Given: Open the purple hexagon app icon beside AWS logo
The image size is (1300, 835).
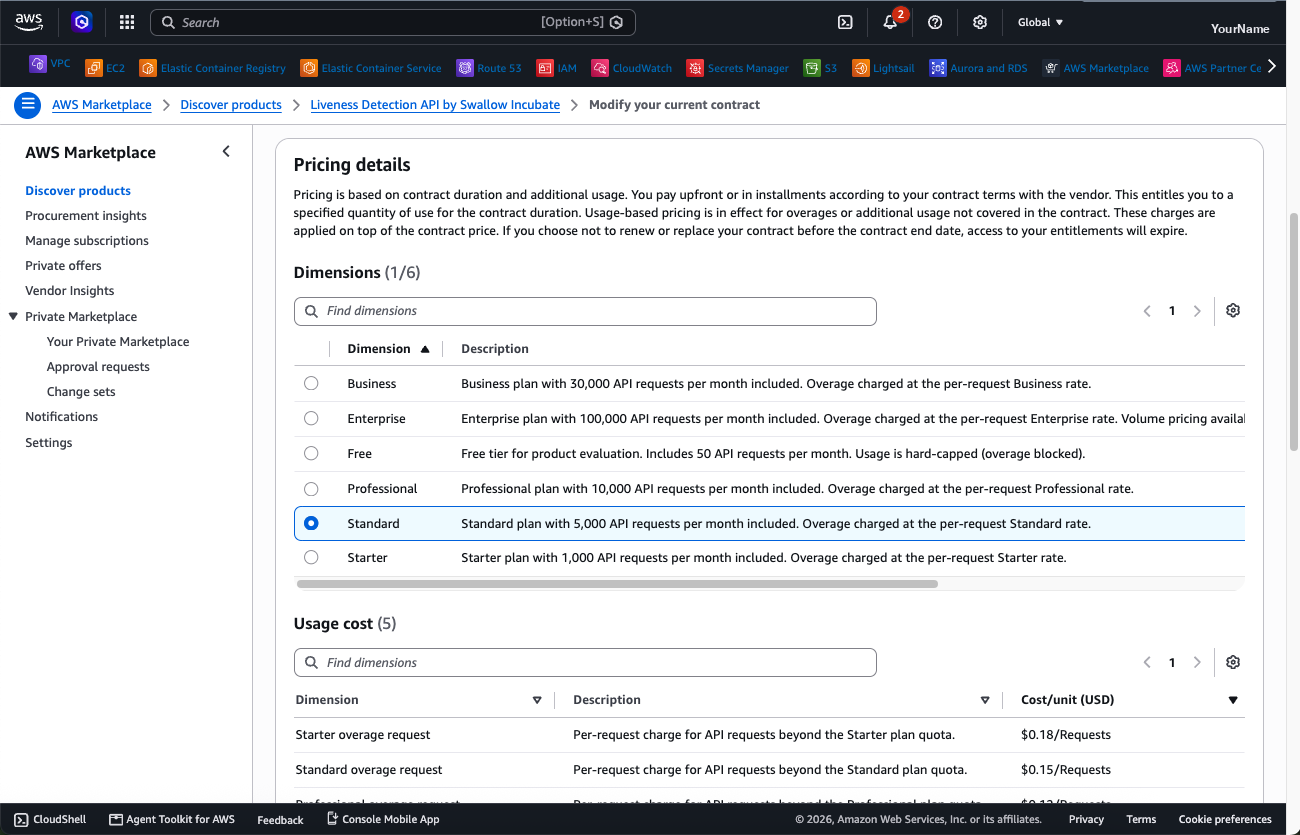Looking at the screenshot, I should (x=82, y=22).
